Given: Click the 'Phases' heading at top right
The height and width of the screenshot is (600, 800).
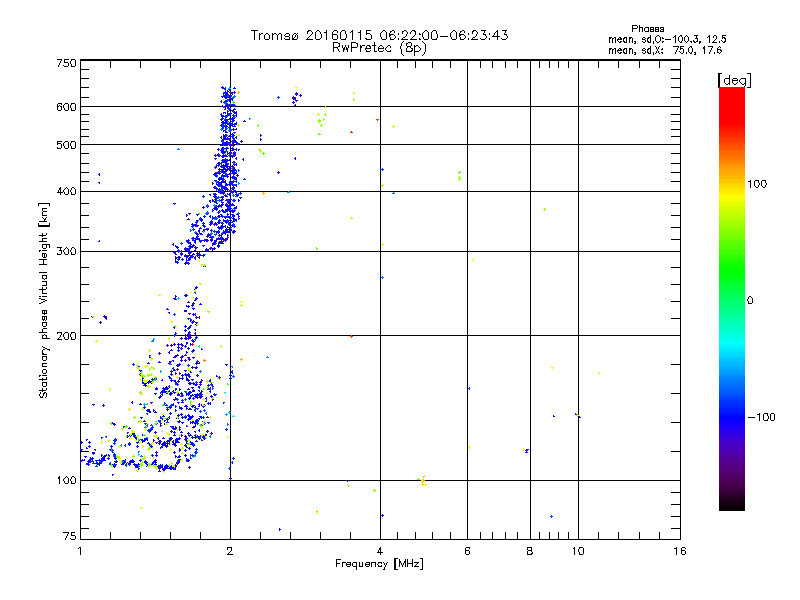Looking at the screenshot, I should click(x=647, y=29).
